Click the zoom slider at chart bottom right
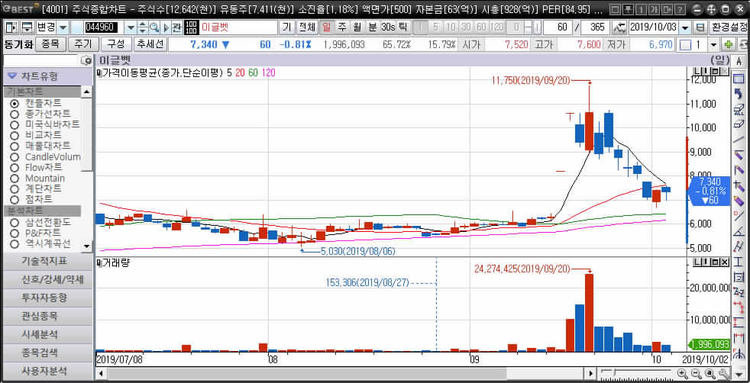This screenshot has width=750, height=383. [x=636, y=373]
